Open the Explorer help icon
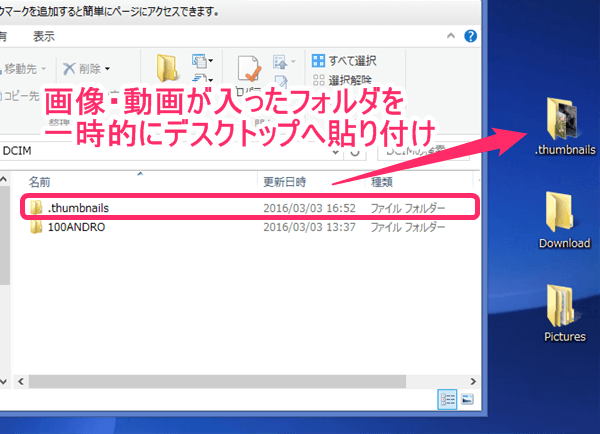This screenshot has width=600, height=434. pos(470,36)
